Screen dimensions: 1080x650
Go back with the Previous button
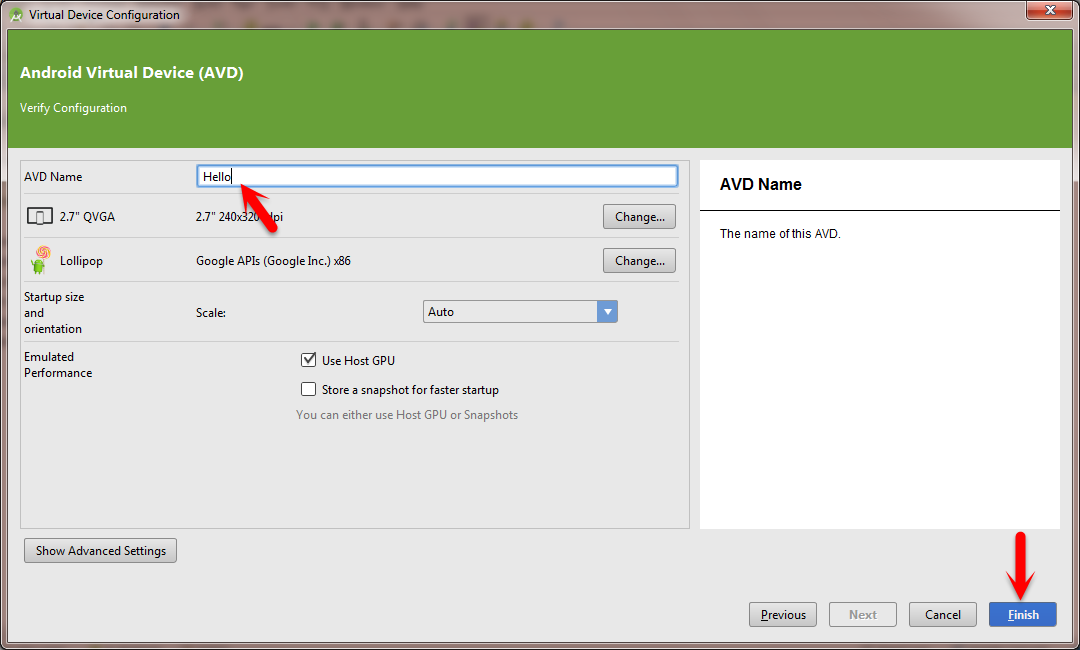pyautogui.click(x=782, y=615)
